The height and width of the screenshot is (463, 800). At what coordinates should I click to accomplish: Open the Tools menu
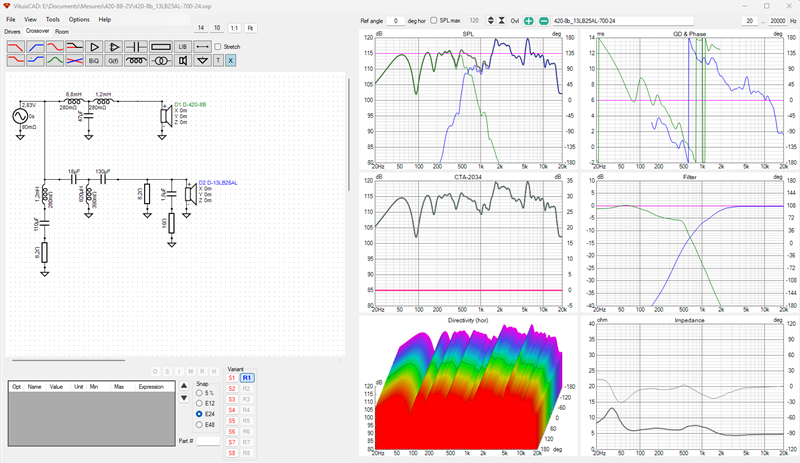[53, 19]
